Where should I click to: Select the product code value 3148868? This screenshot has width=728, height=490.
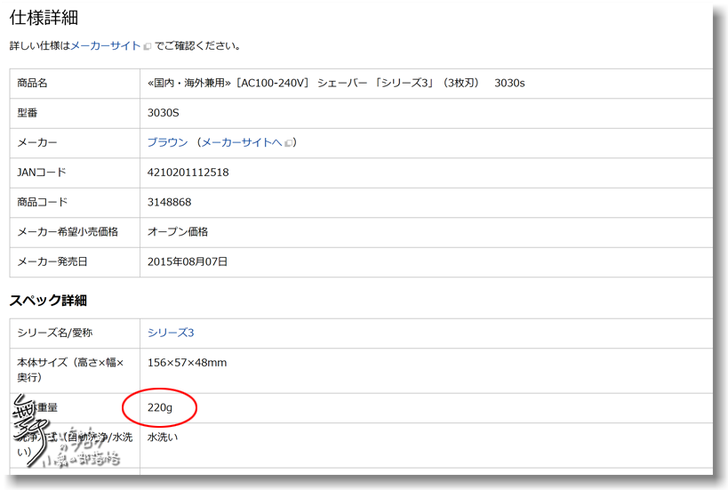point(169,202)
